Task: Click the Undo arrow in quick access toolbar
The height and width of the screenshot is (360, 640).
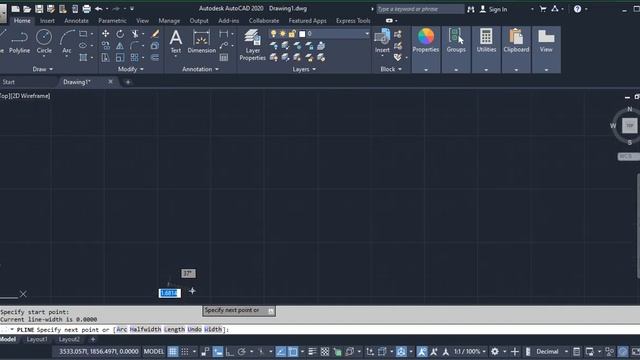Action: [x=99, y=9]
